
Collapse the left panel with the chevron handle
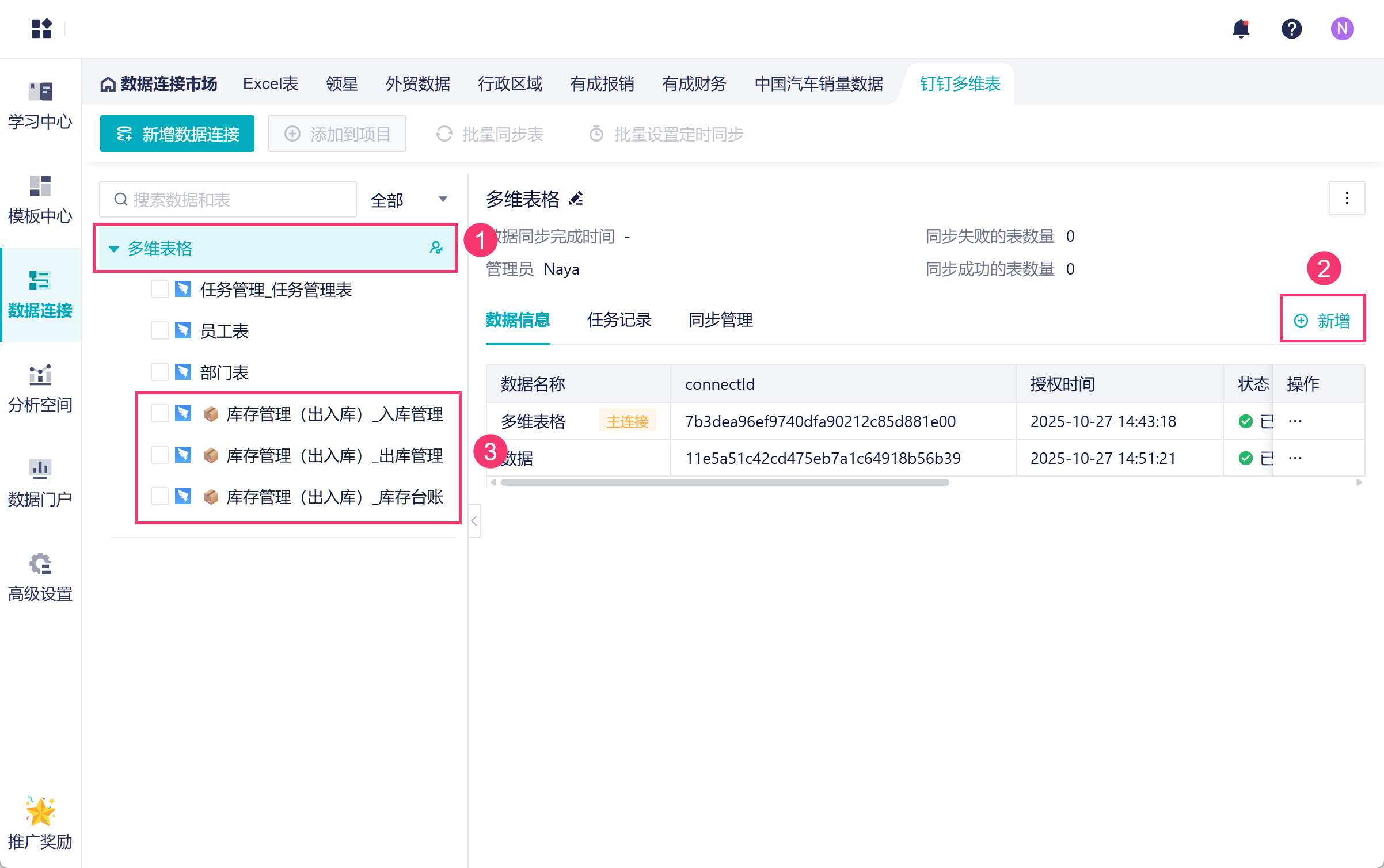coord(474,521)
